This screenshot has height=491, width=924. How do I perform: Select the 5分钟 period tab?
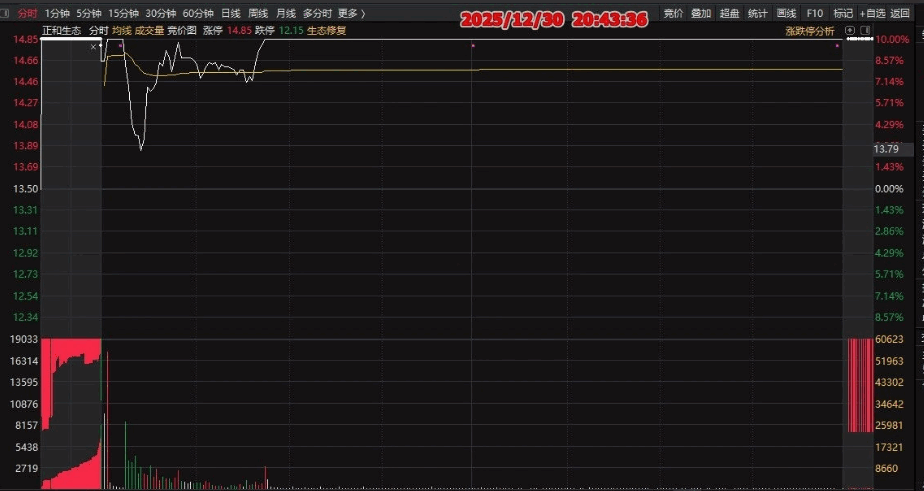(x=88, y=13)
